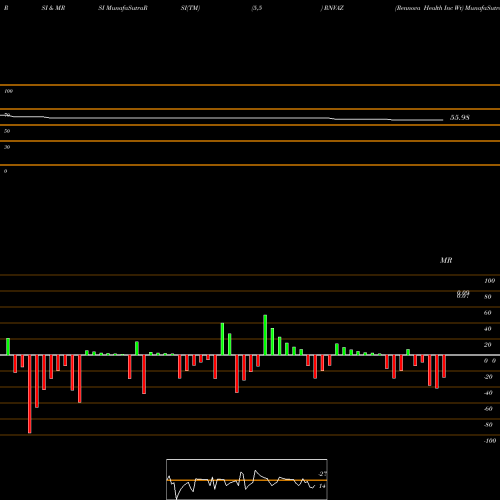Image resolution: width=500 pixels, height=500 pixels.
Task: Select the RNVAZ ticker text in header
Action: (334, 8)
